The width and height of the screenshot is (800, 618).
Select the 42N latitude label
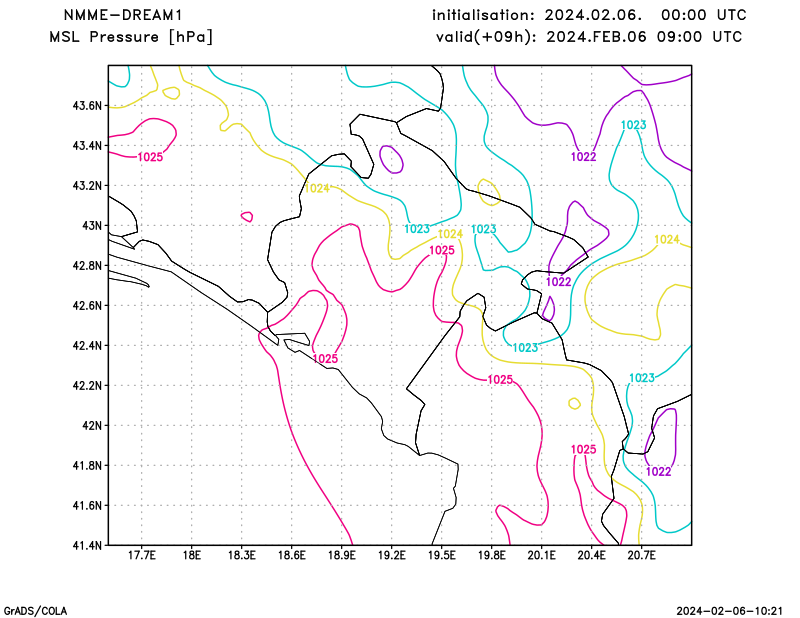92,425
